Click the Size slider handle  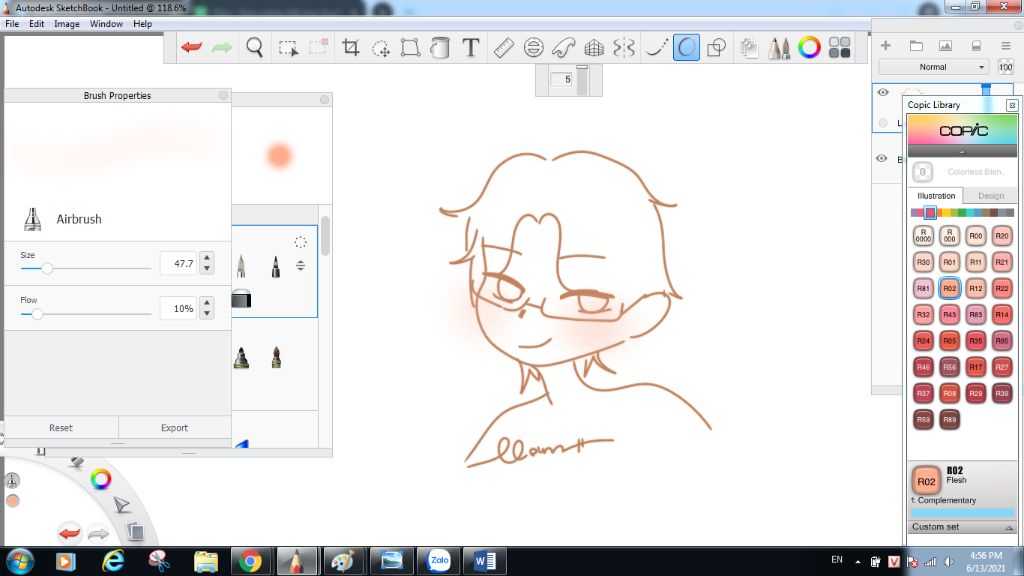47,268
